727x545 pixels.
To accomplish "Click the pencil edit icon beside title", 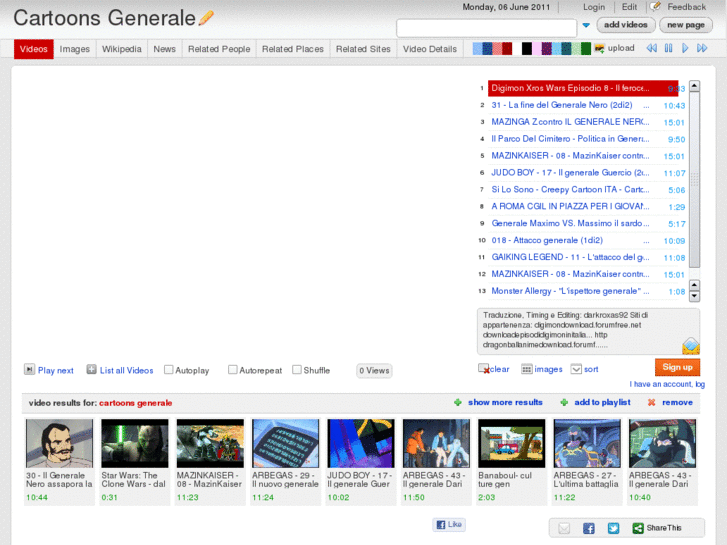I will click(206, 18).
